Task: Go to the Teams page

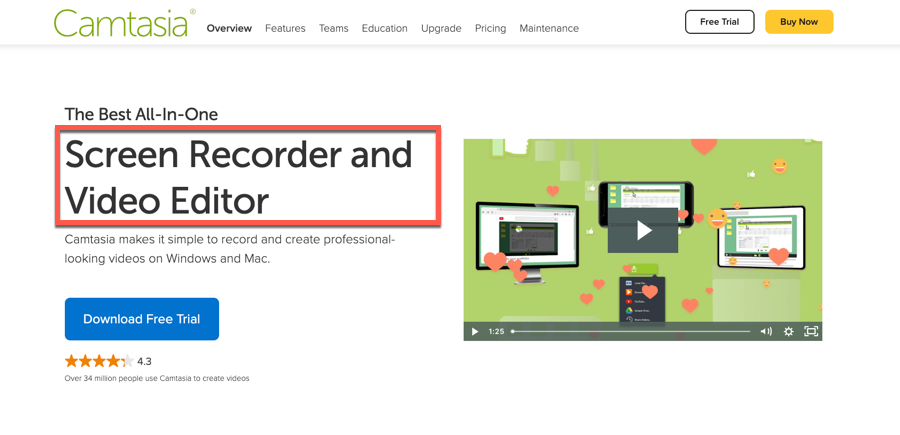Action: pos(333,28)
